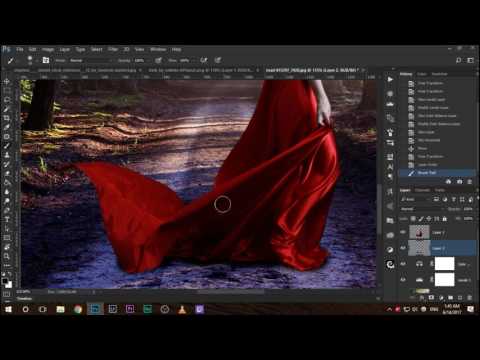Open Windows Start menu
The image size is (480, 360).
click(8, 310)
